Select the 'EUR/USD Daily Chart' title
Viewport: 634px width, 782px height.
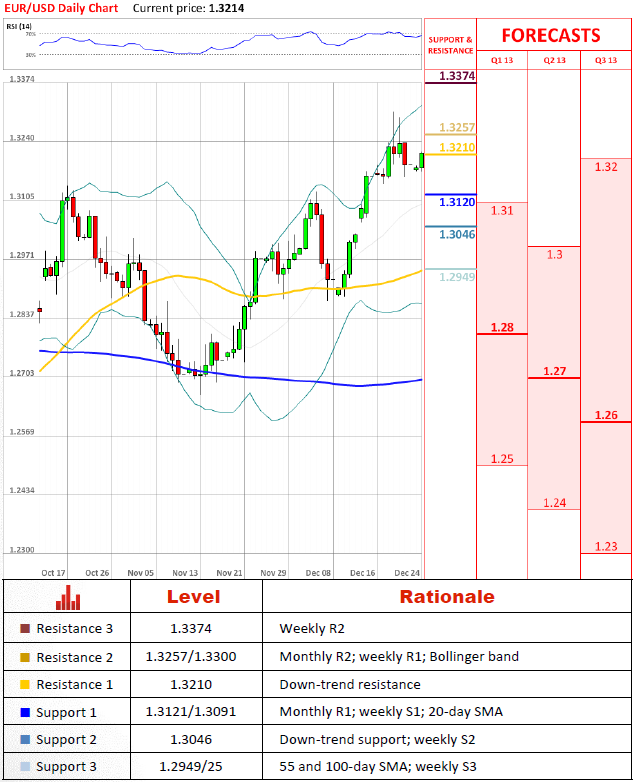click(61, 8)
